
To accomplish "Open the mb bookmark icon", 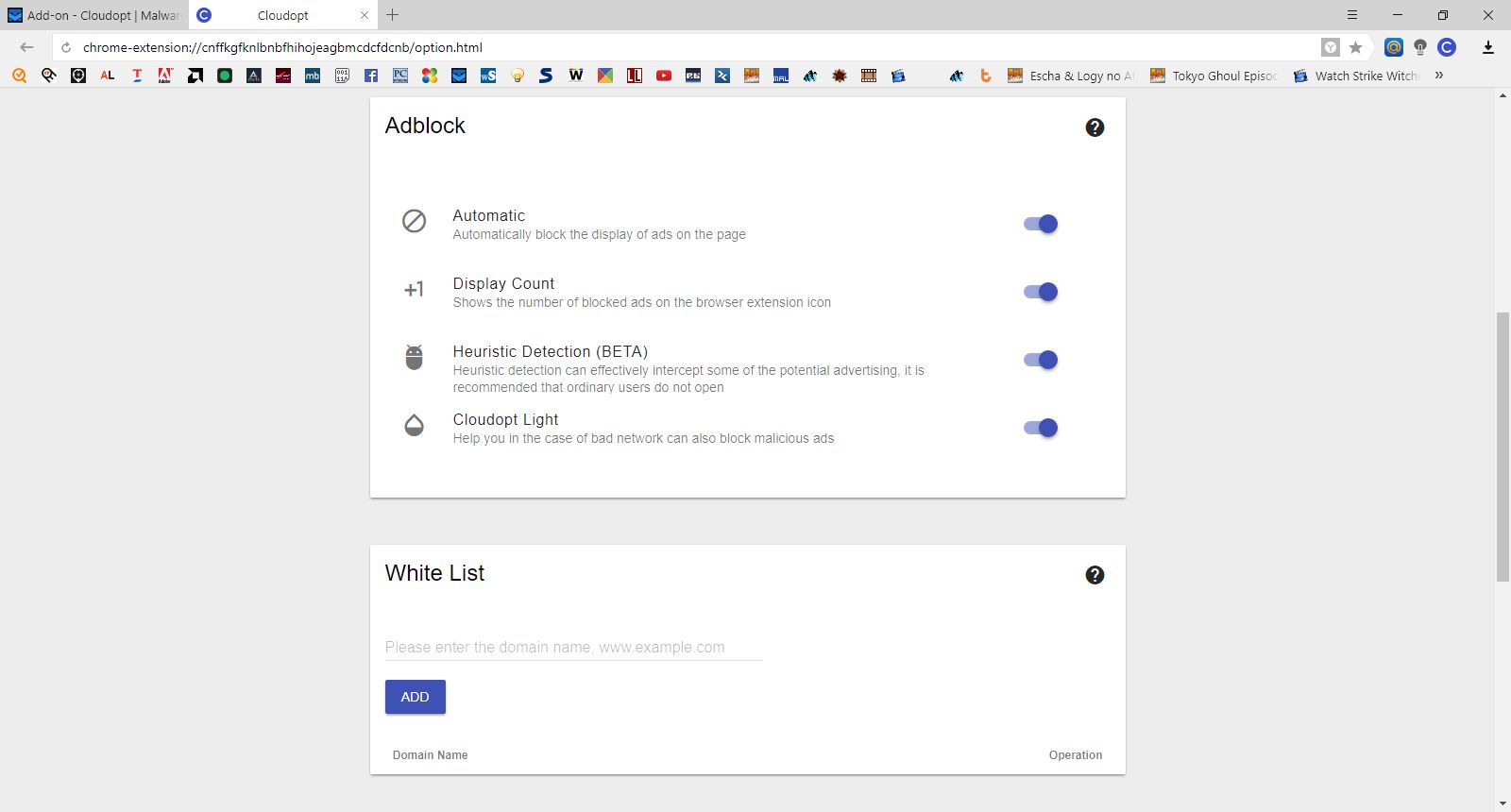I will 313,76.
